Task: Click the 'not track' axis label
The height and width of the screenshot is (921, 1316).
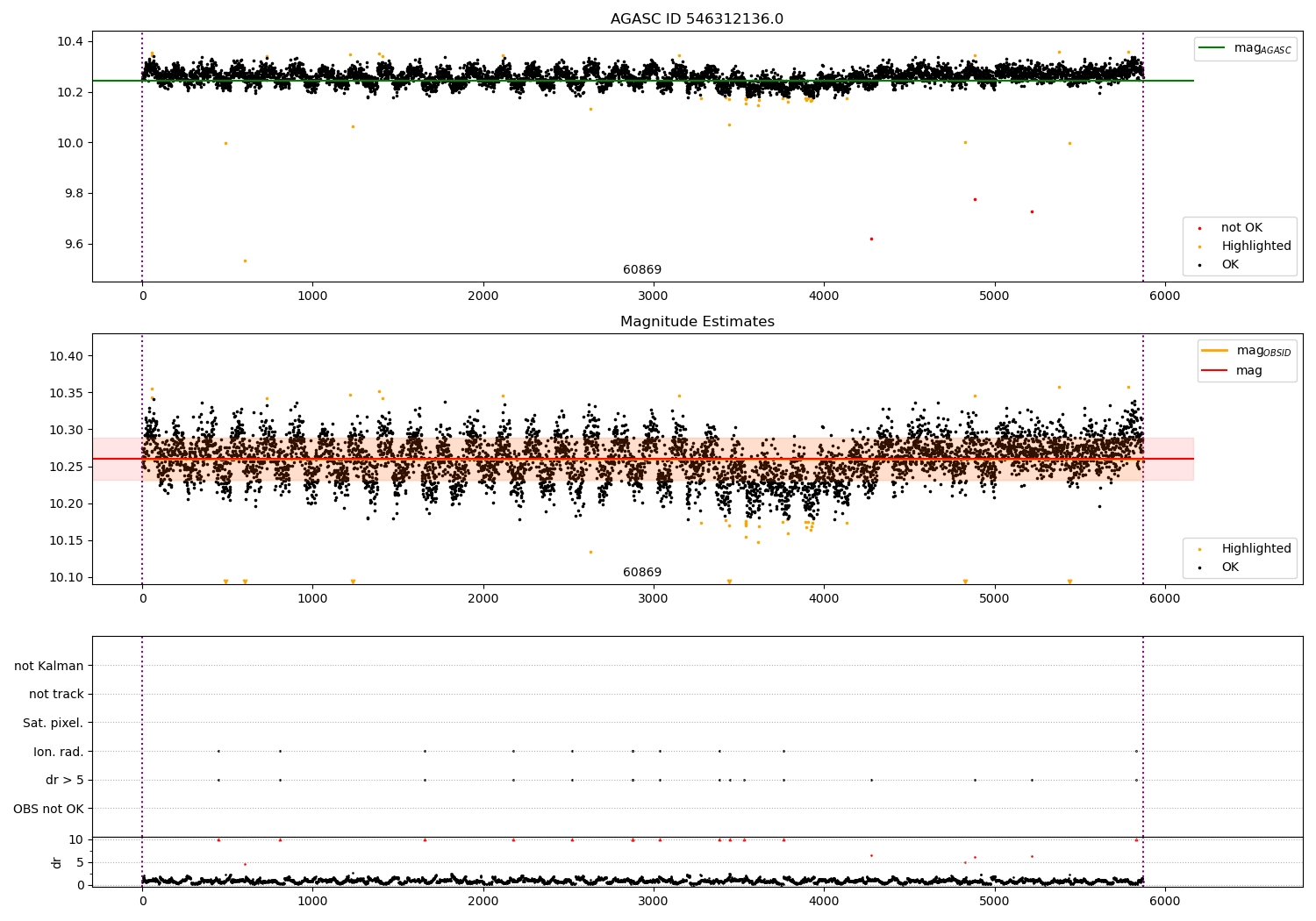Action: click(x=56, y=695)
